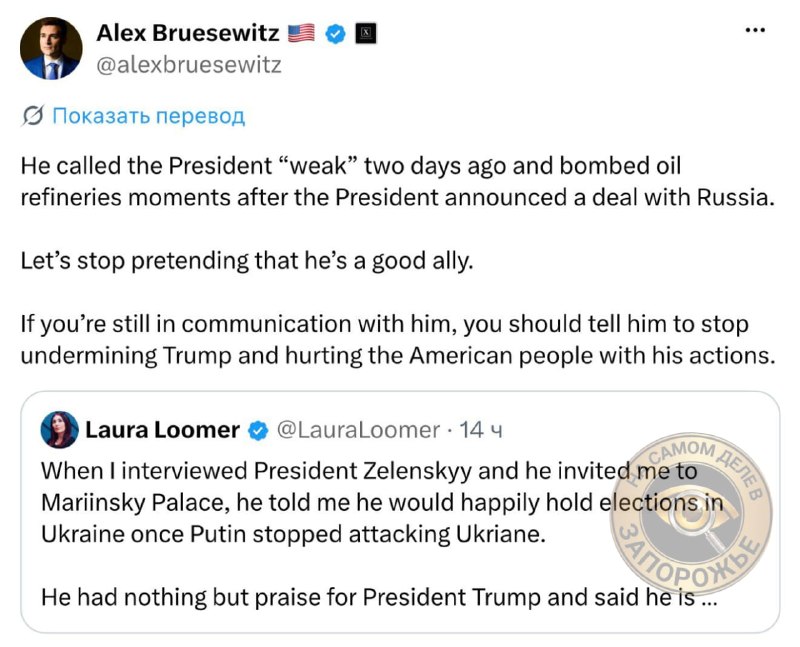Viewport: 800px width, 647px height.
Task: Click the translate icon beside Показать перевод
Action: click(33, 116)
